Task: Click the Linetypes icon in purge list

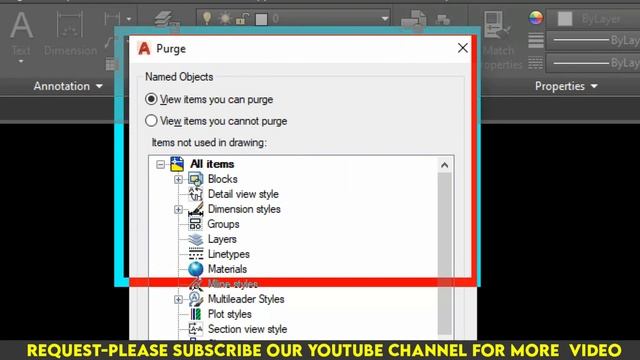Action: pos(196,254)
